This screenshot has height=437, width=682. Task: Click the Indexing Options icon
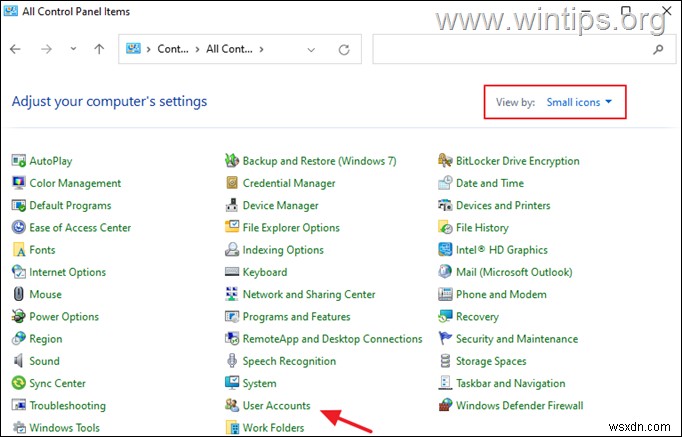[232, 250]
